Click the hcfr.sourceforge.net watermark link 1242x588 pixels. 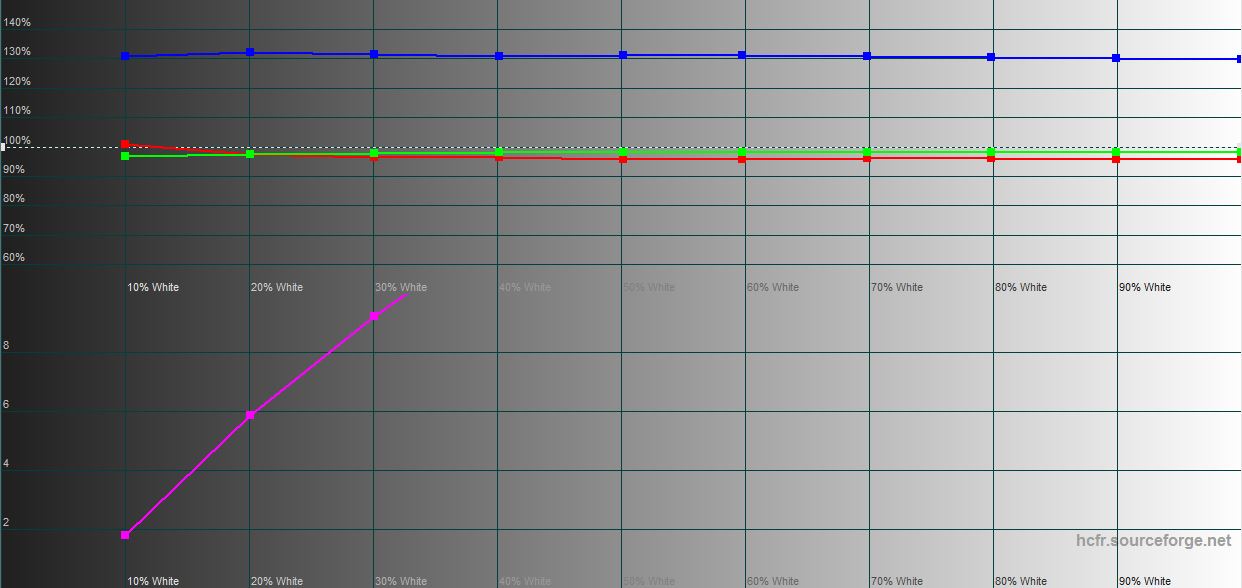(1153, 540)
